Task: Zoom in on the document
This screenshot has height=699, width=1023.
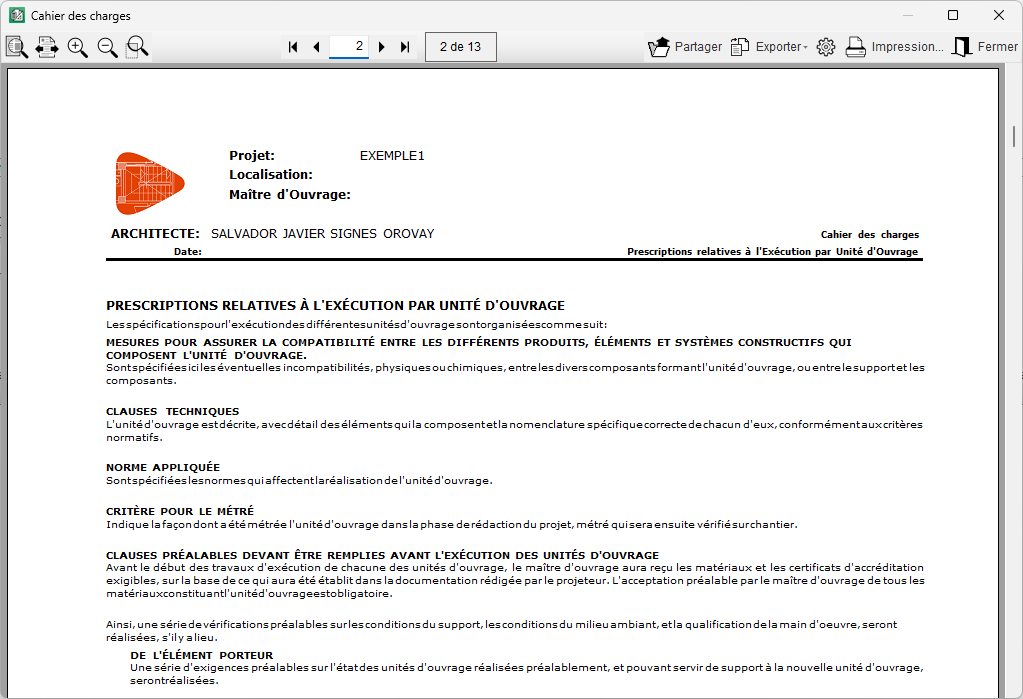Action: pyautogui.click(x=77, y=47)
